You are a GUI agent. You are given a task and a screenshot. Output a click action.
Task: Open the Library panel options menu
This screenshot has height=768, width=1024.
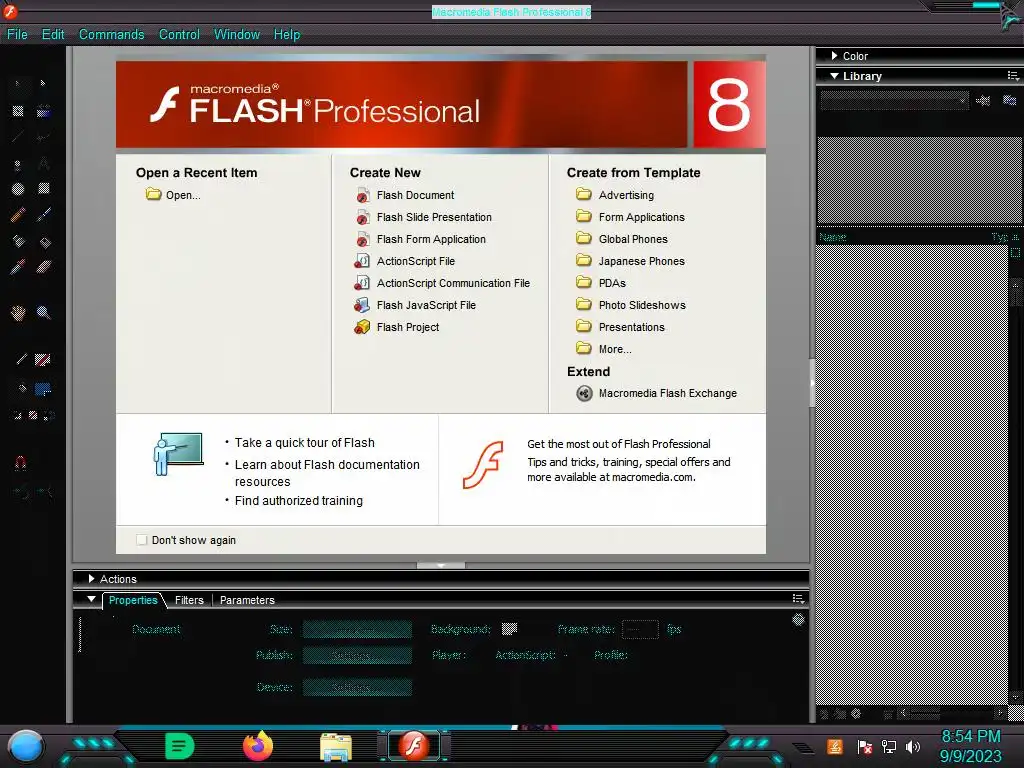1013,76
